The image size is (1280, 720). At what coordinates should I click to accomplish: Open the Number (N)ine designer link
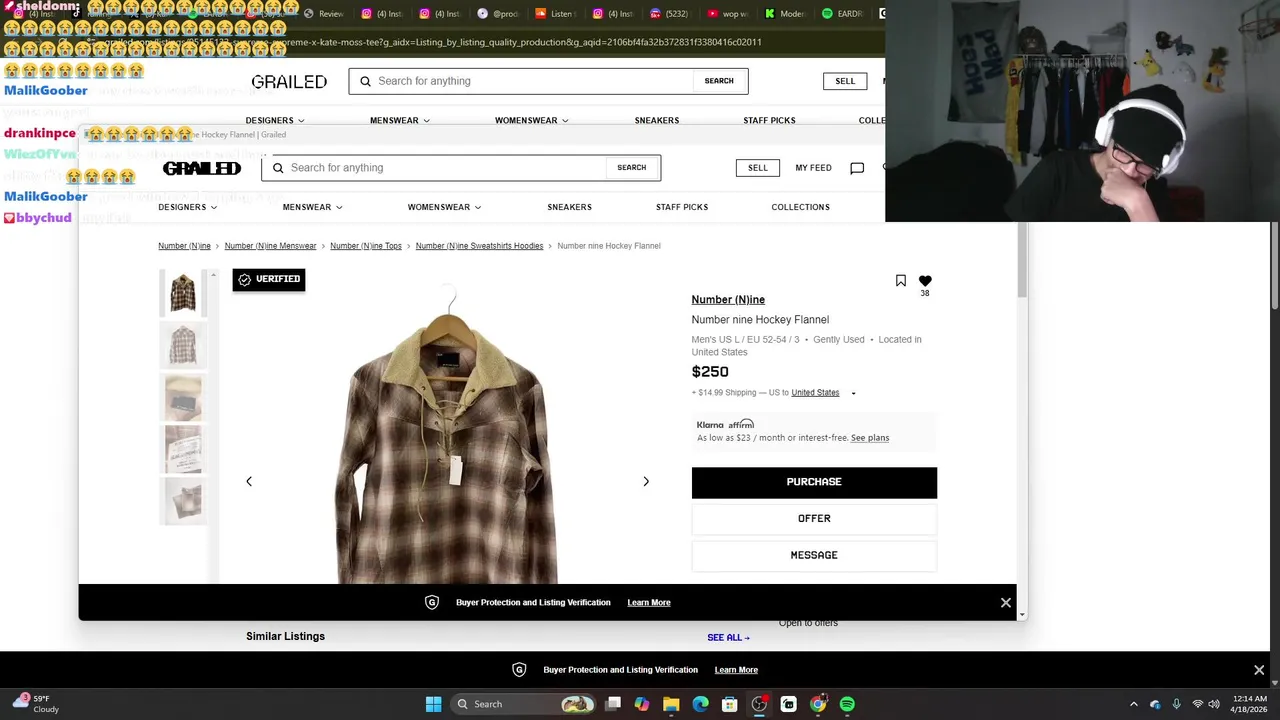click(x=728, y=300)
